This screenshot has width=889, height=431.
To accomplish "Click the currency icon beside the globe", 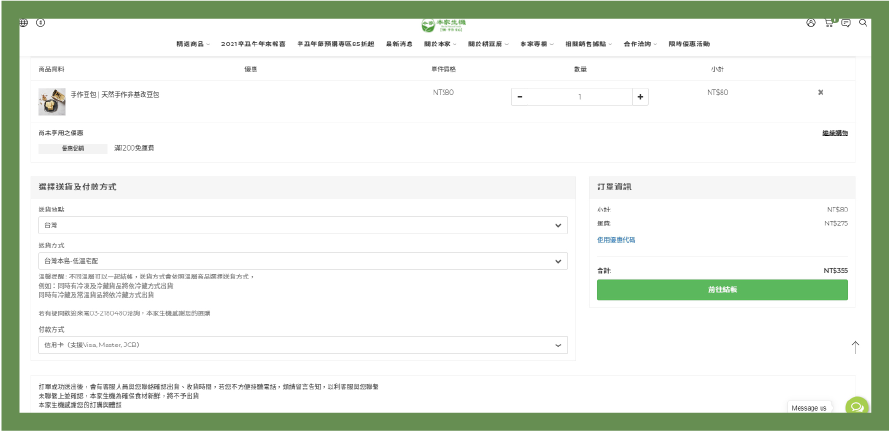I will [40, 22].
